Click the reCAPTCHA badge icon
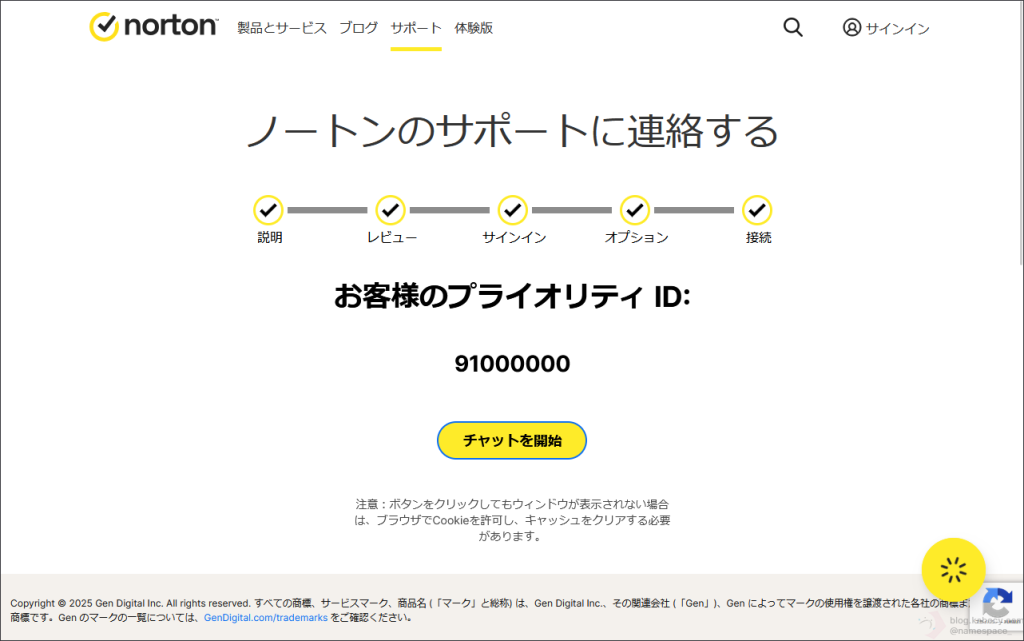Screen dimensions: 1024x641 pos(998,604)
